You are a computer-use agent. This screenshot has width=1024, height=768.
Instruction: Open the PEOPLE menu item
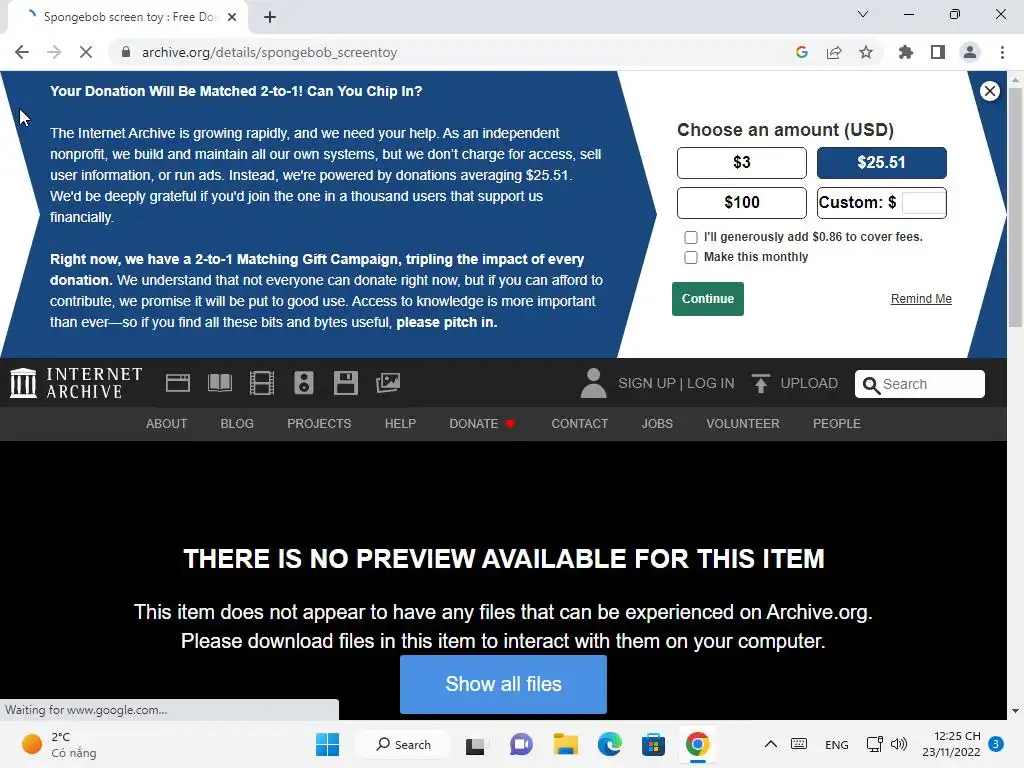(x=837, y=424)
